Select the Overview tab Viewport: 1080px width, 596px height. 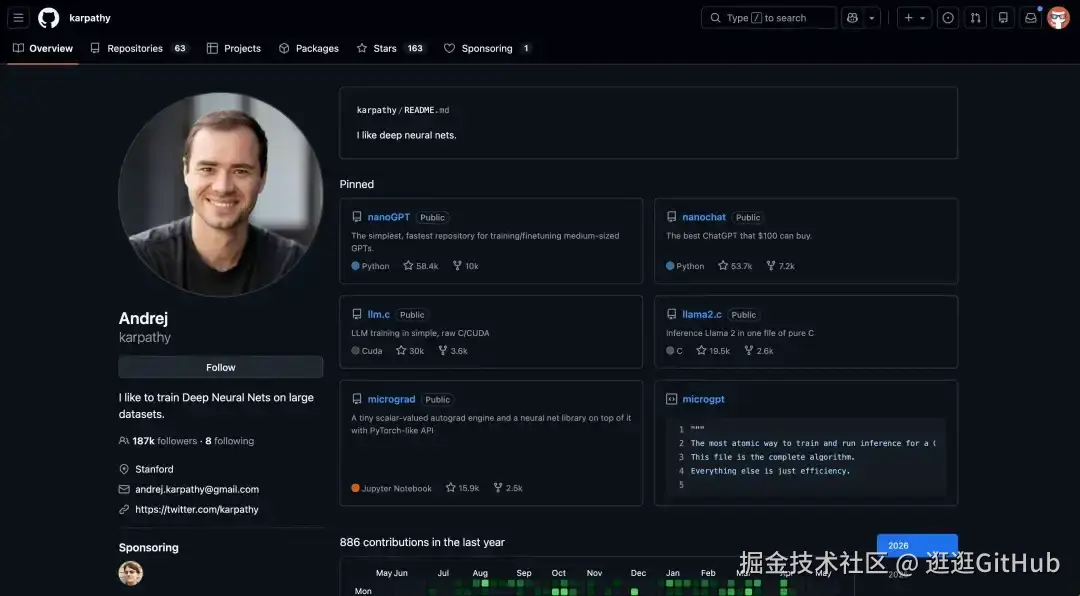click(x=43, y=48)
